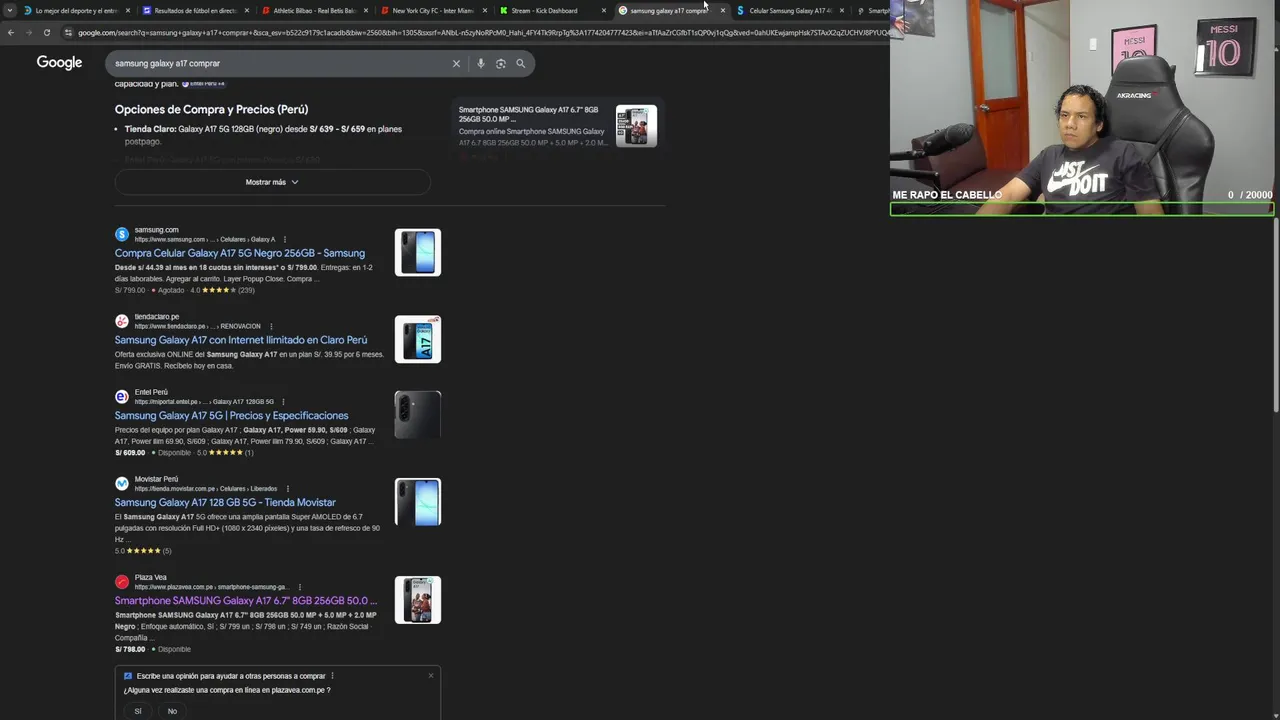Open site info icon in address bar
The image size is (1280, 720).
tap(68, 33)
